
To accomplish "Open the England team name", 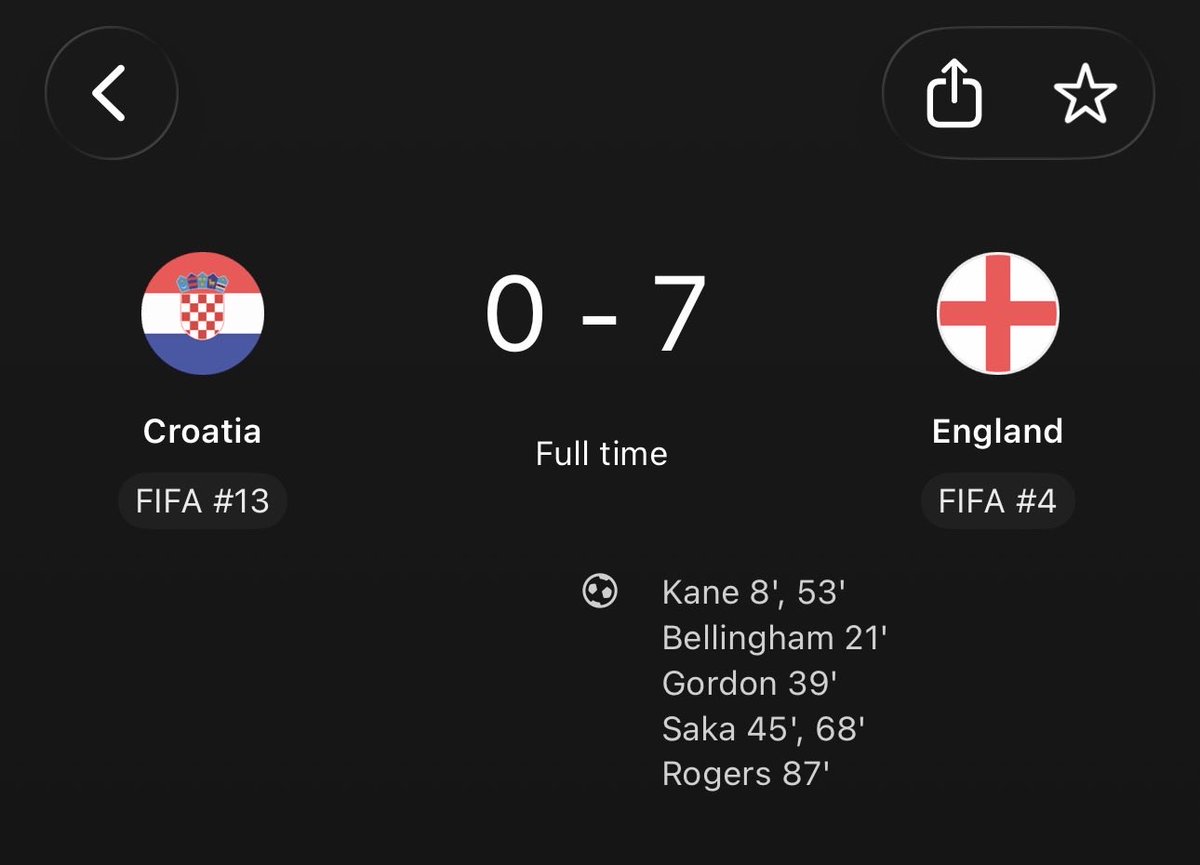I will click(x=997, y=431).
